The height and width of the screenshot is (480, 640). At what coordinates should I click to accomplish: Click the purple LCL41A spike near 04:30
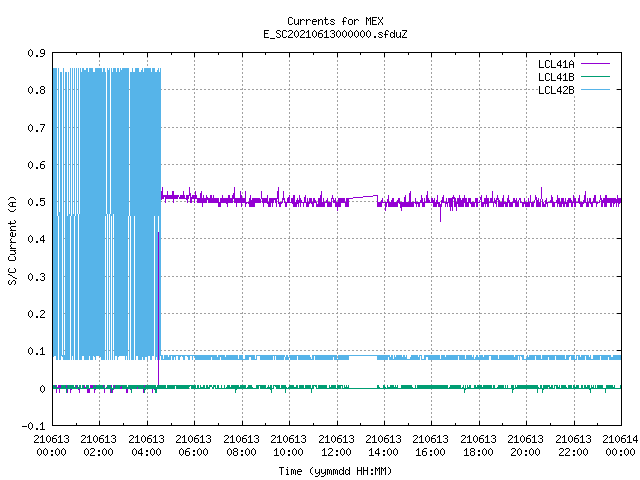[158, 308]
